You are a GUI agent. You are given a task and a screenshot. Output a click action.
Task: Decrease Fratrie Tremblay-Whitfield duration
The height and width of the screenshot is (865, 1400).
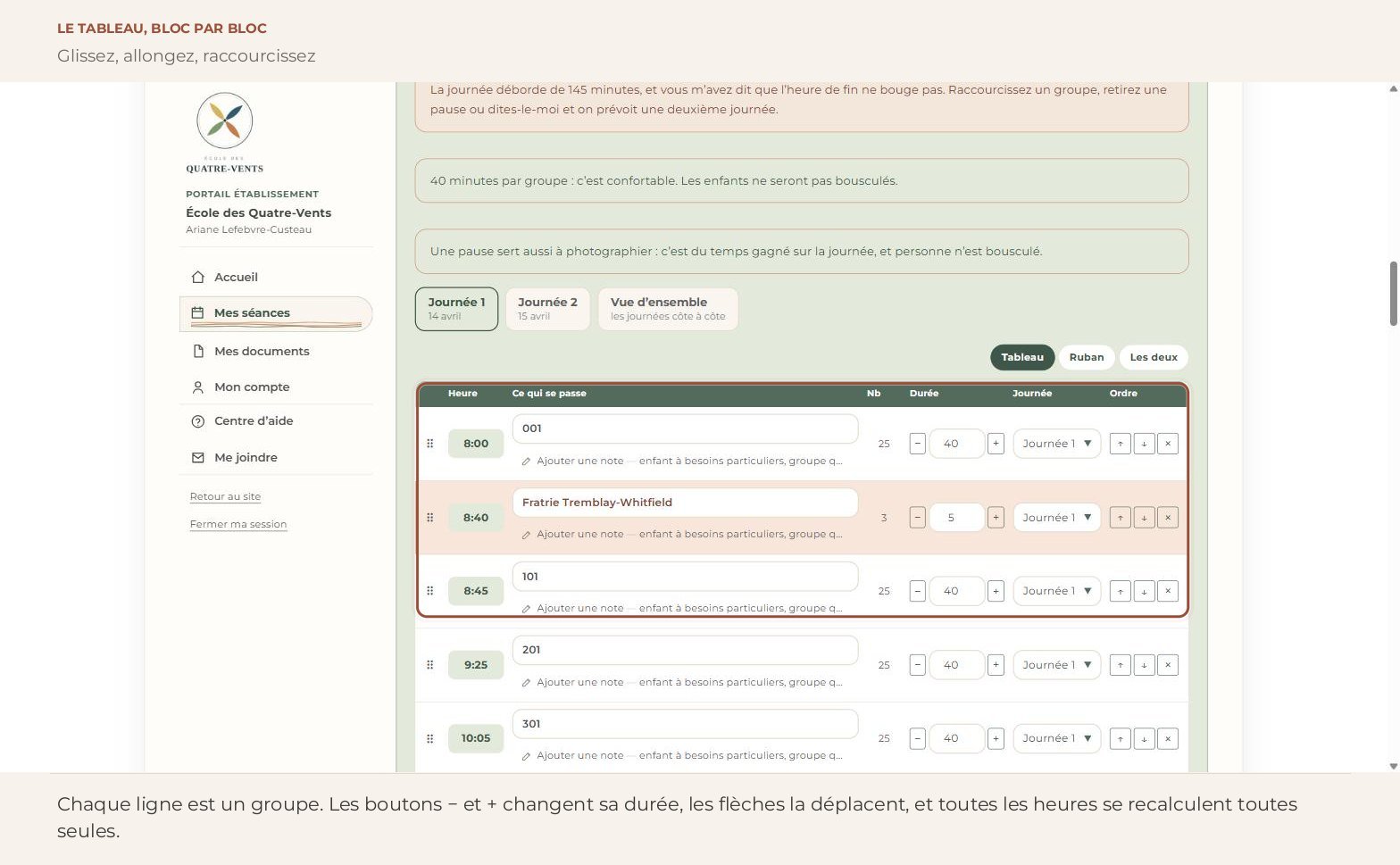[917, 518]
